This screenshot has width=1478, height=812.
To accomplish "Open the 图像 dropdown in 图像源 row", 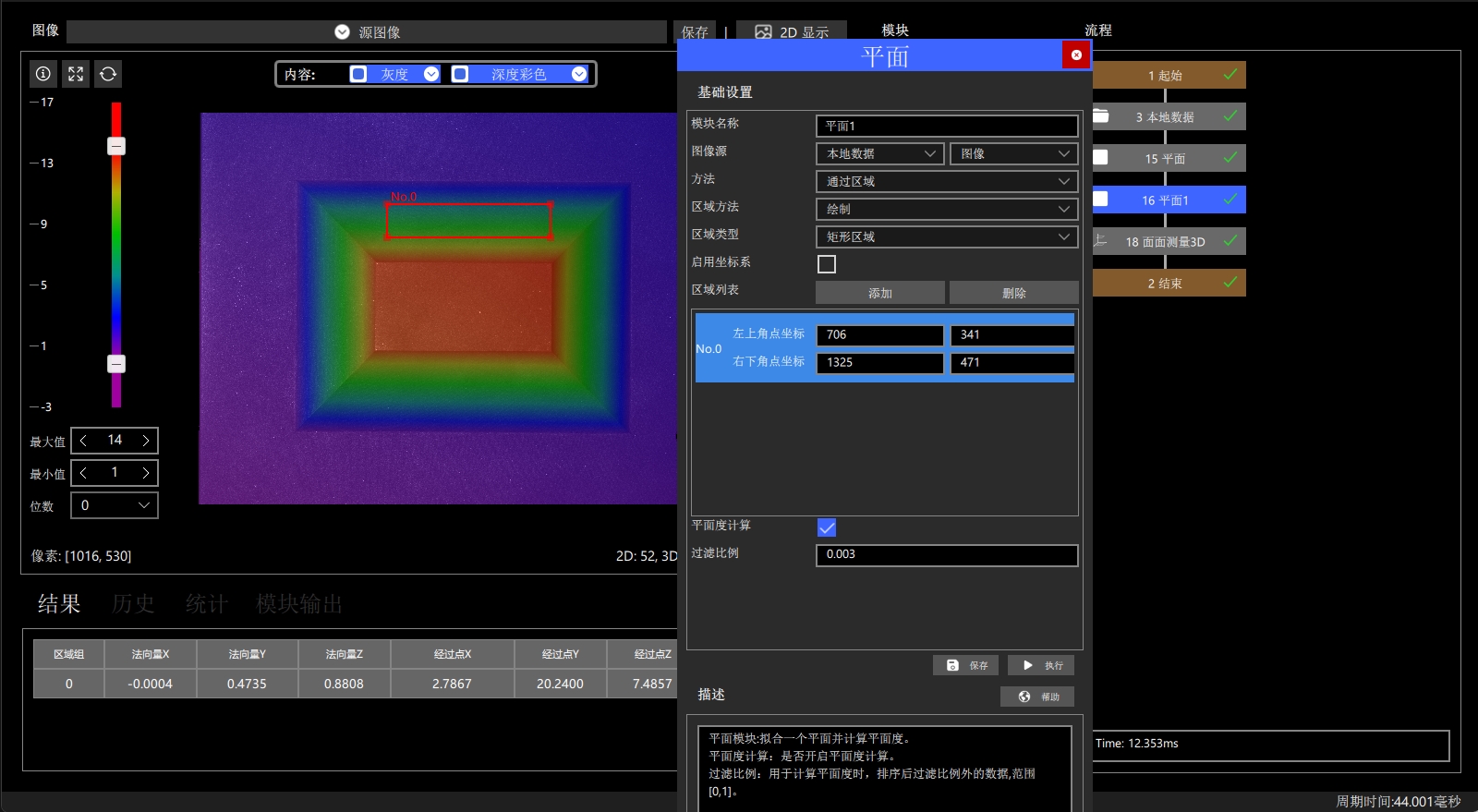I will tap(1014, 153).
